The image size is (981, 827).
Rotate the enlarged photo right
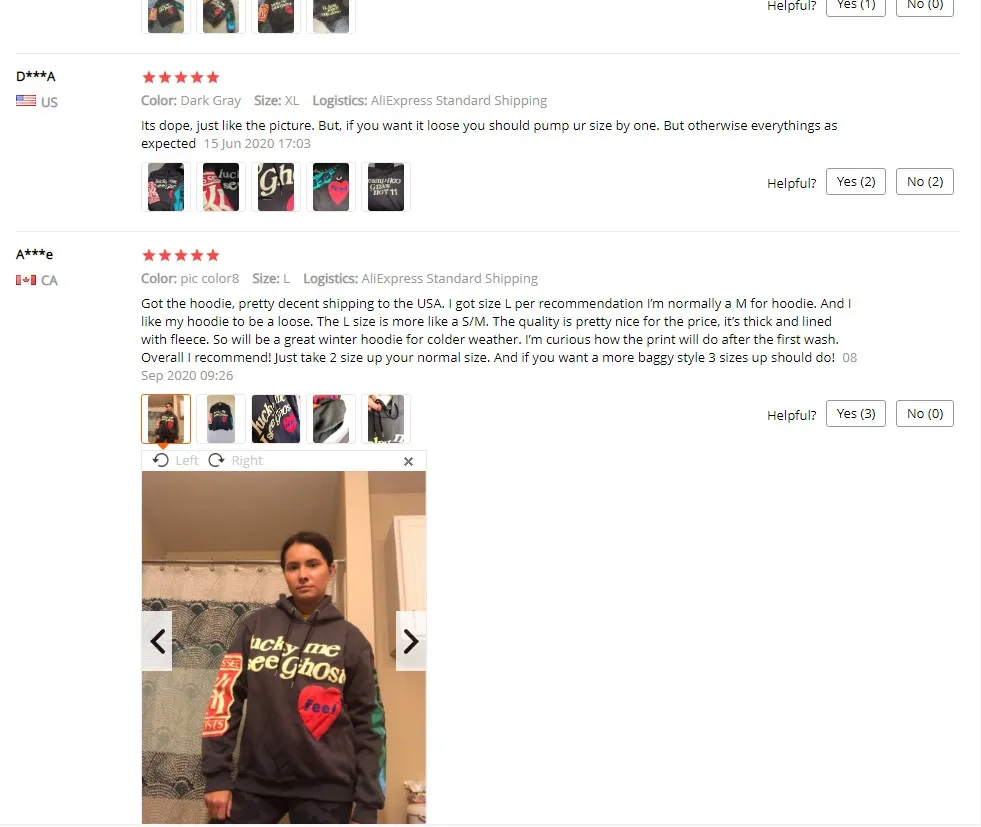click(235, 460)
